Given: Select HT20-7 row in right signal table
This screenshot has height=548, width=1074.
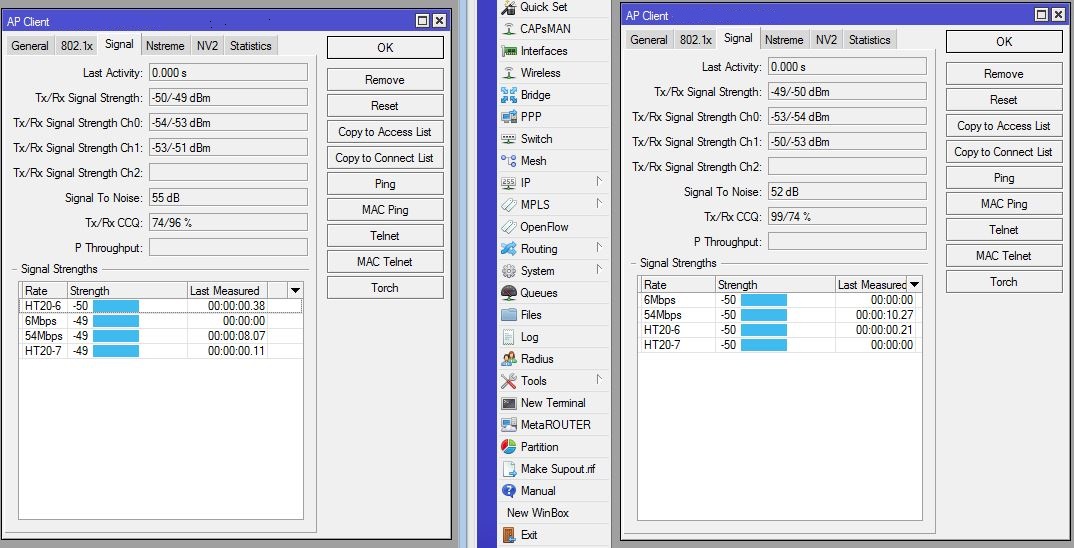Looking at the screenshot, I should pos(779,345).
